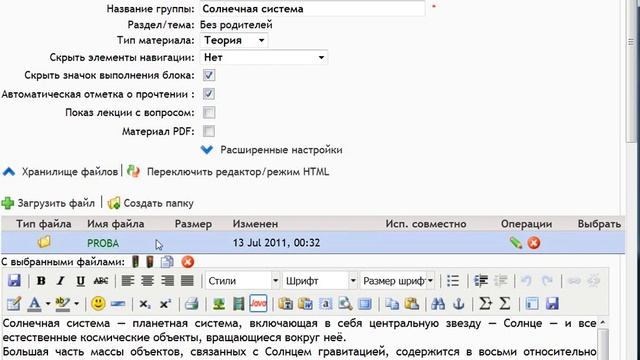Image resolution: width=640 pixels, height=360 pixels.
Task: Edit PROBA folder with pencil icon
Action: 516,243
